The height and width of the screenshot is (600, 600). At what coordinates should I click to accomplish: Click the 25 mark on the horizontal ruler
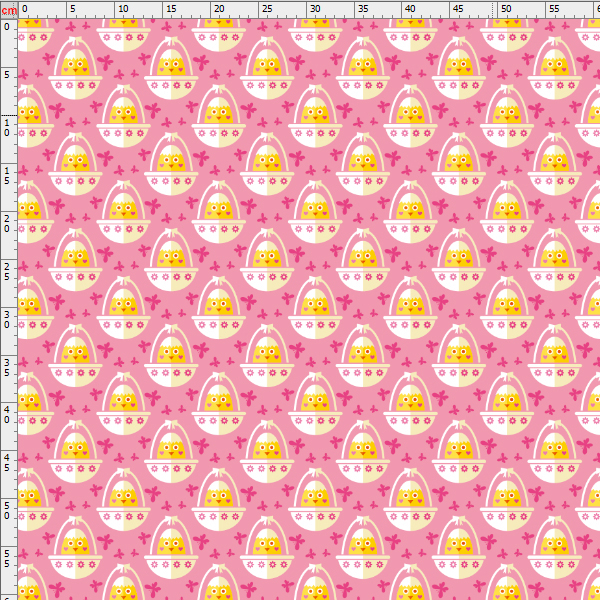coord(267,8)
